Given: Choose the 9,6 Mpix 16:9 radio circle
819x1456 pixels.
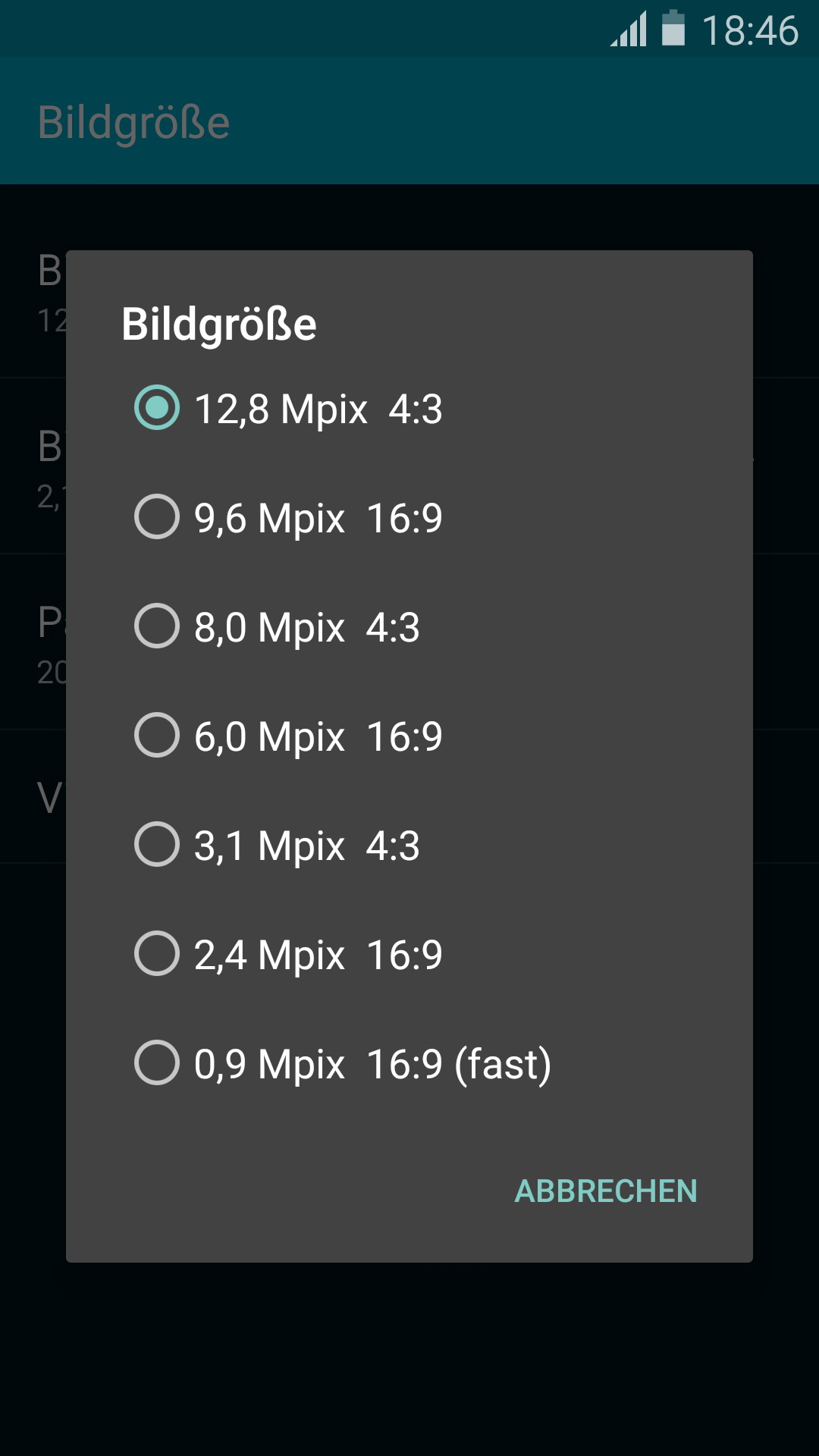Looking at the screenshot, I should pyautogui.click(x=157, y=517).
